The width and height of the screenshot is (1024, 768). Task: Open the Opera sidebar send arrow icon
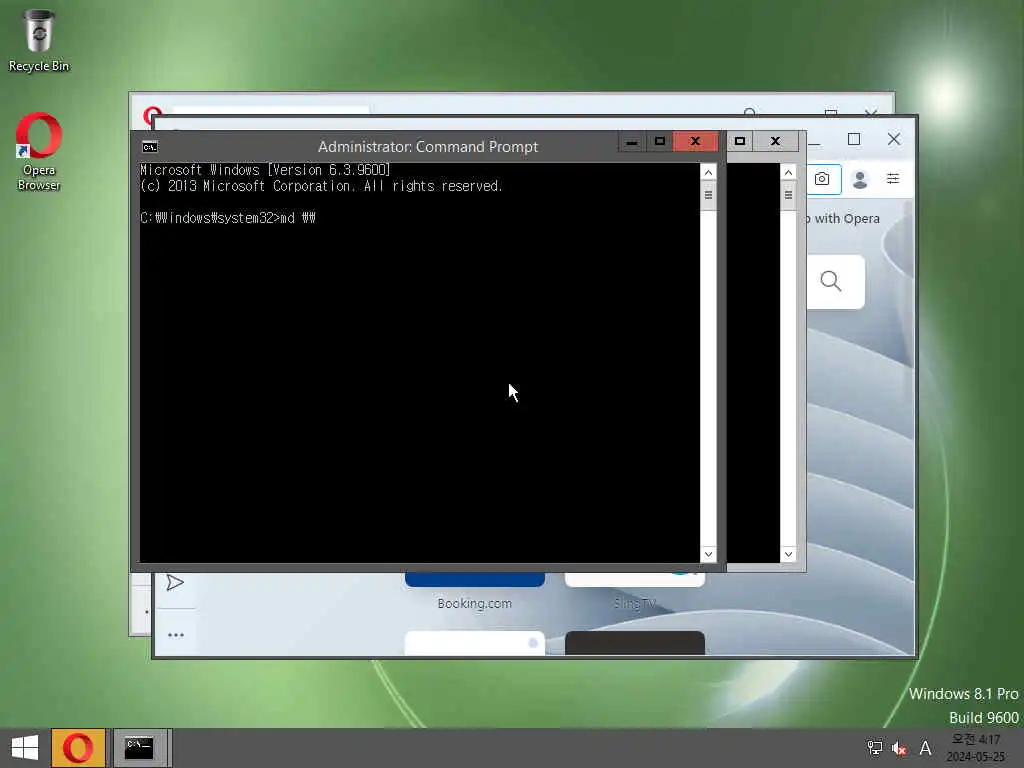click(174, 583)
